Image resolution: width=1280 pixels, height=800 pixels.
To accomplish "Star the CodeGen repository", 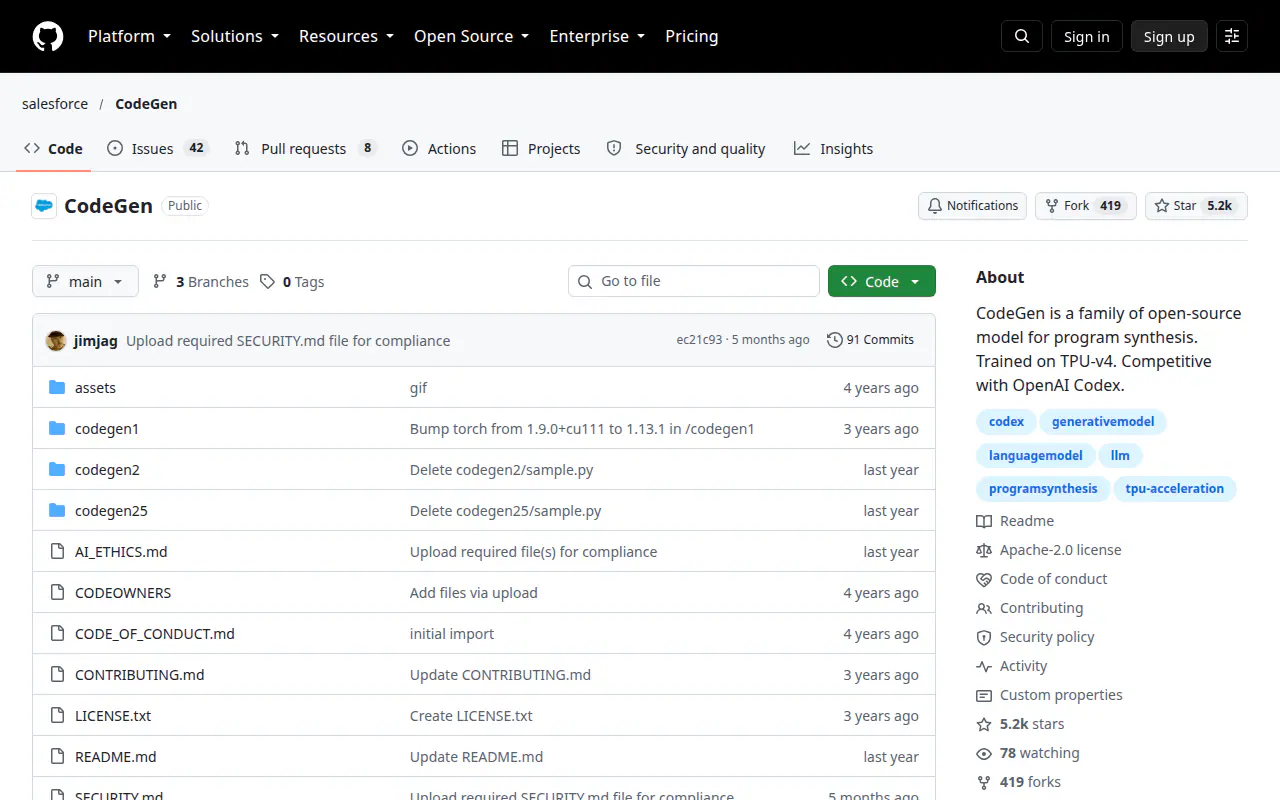I will point(1196,206).
